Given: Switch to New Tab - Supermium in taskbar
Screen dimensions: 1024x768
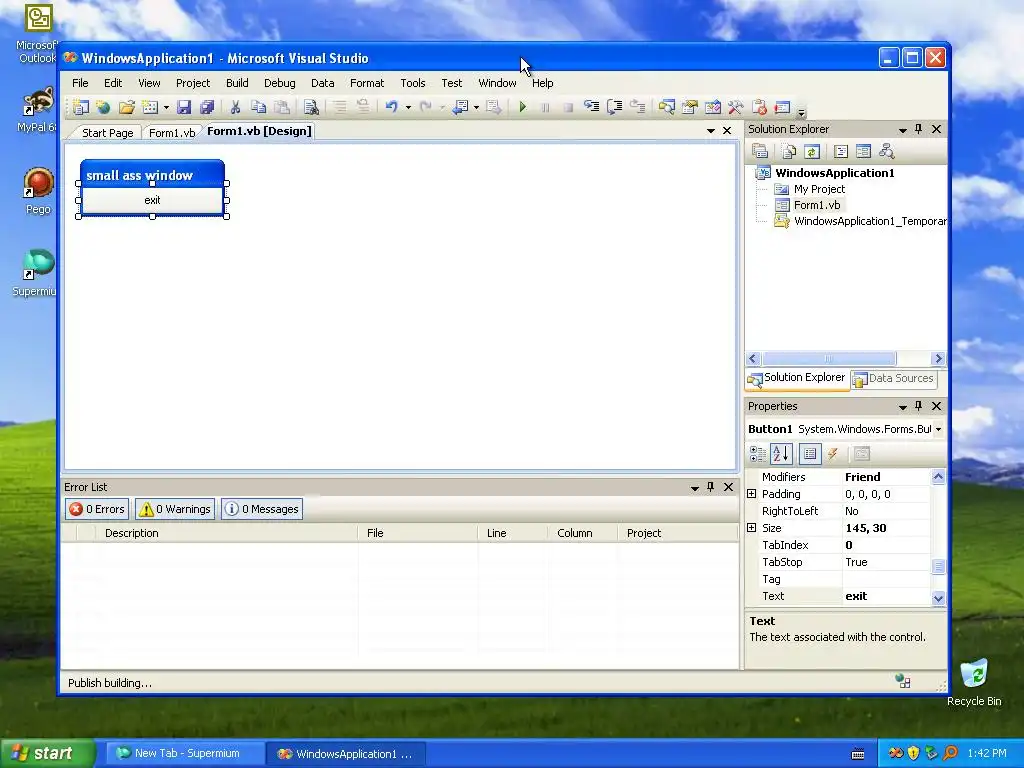Looking at the screenshot, I should tap(185, 754).
